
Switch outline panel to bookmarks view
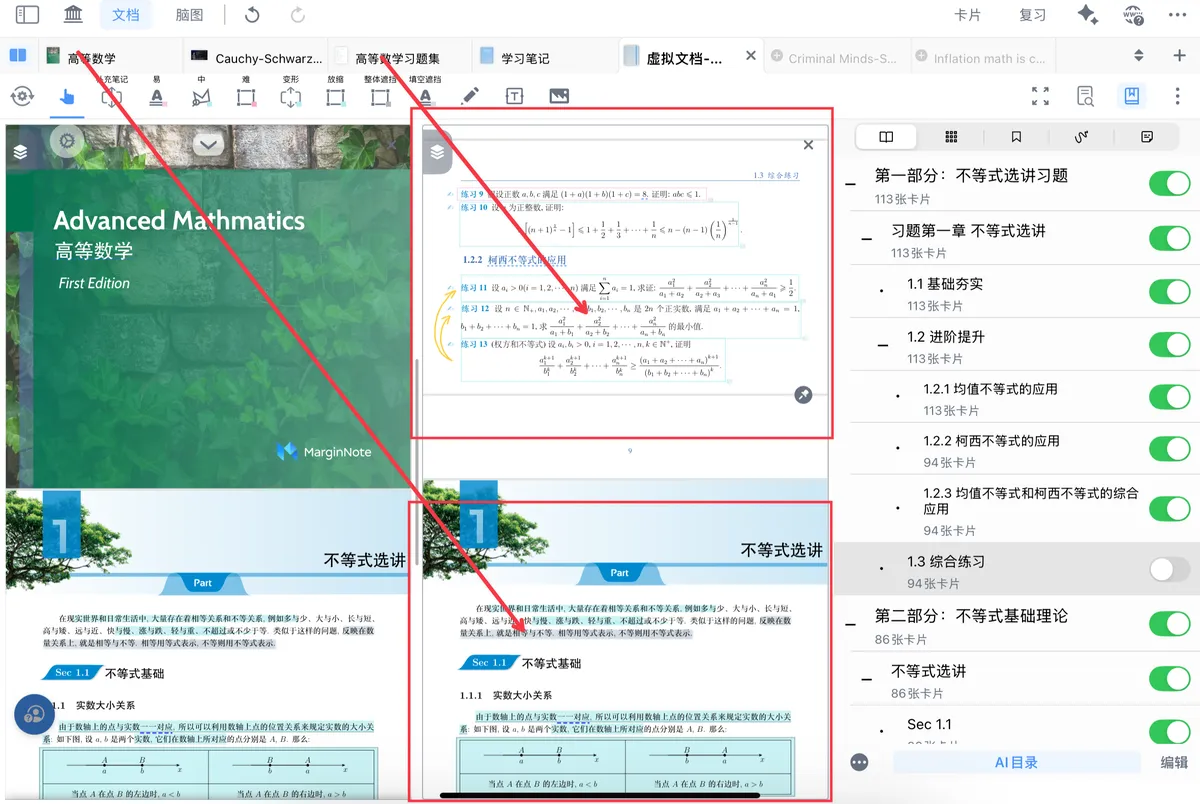coord(1016,136)
